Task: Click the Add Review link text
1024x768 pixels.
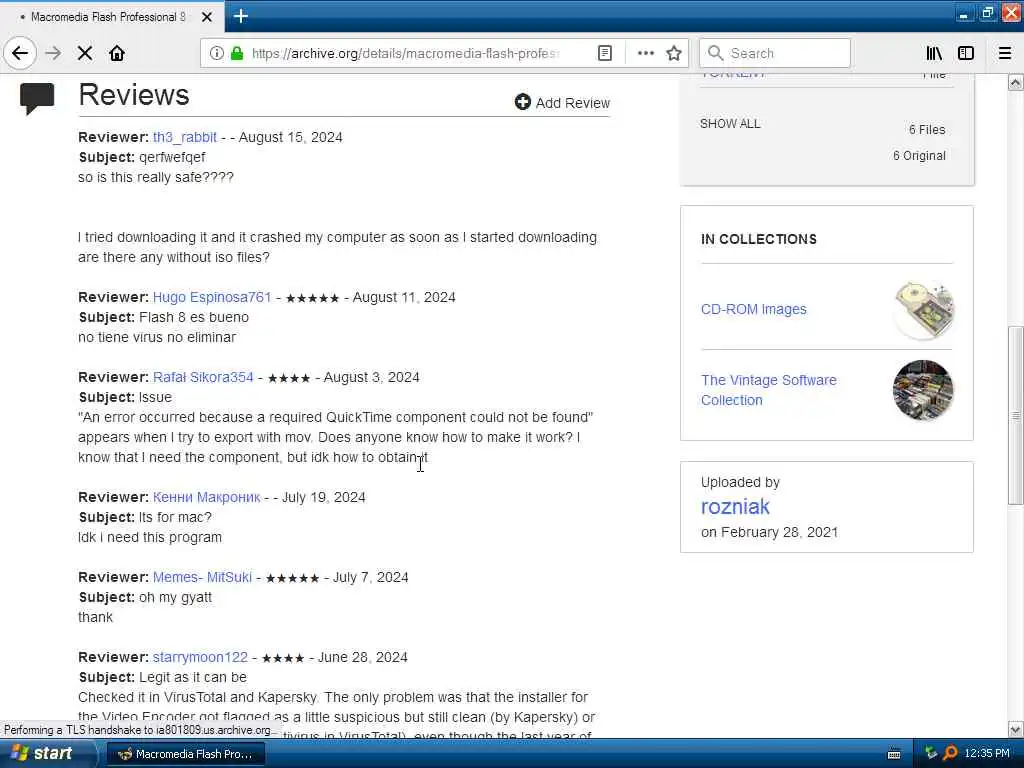Action: coord(573,103)
